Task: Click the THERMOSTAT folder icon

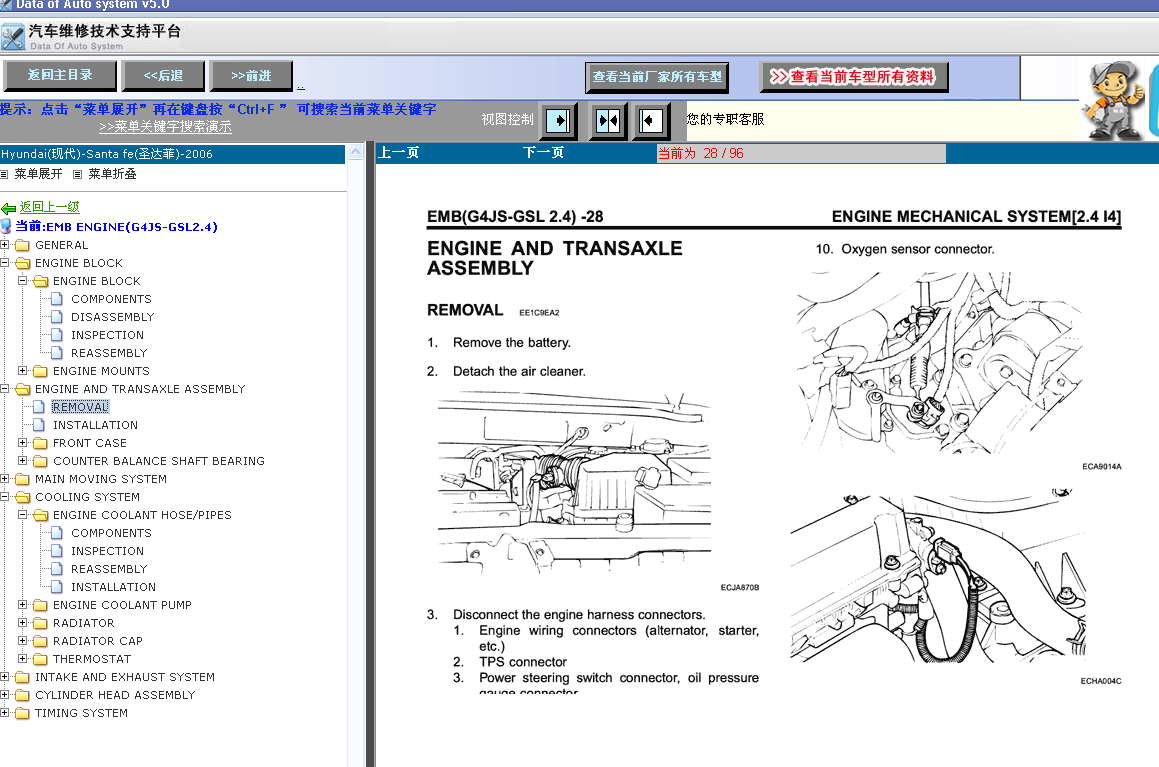Action: (x=41, y=659)
